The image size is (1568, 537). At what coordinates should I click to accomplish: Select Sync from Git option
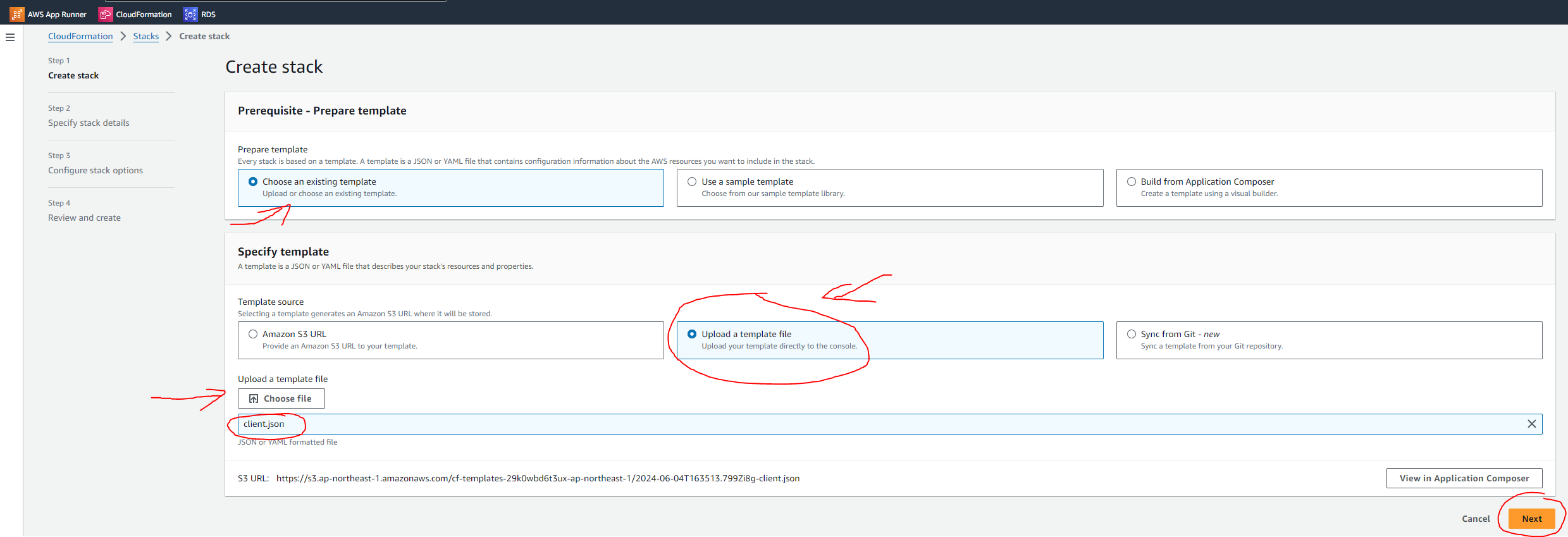pos(1329,340)
